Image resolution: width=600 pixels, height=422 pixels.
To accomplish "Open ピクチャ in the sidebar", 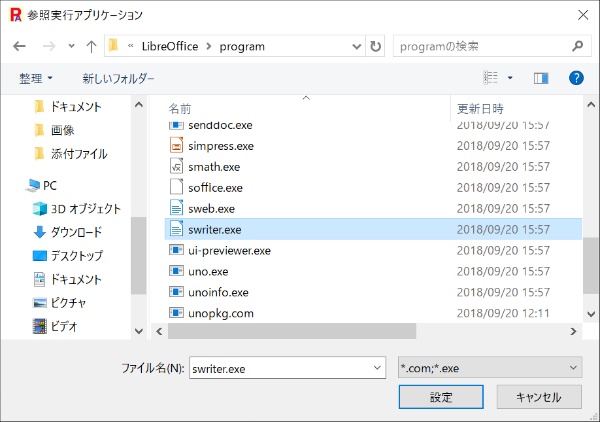I will coord(59,303).
